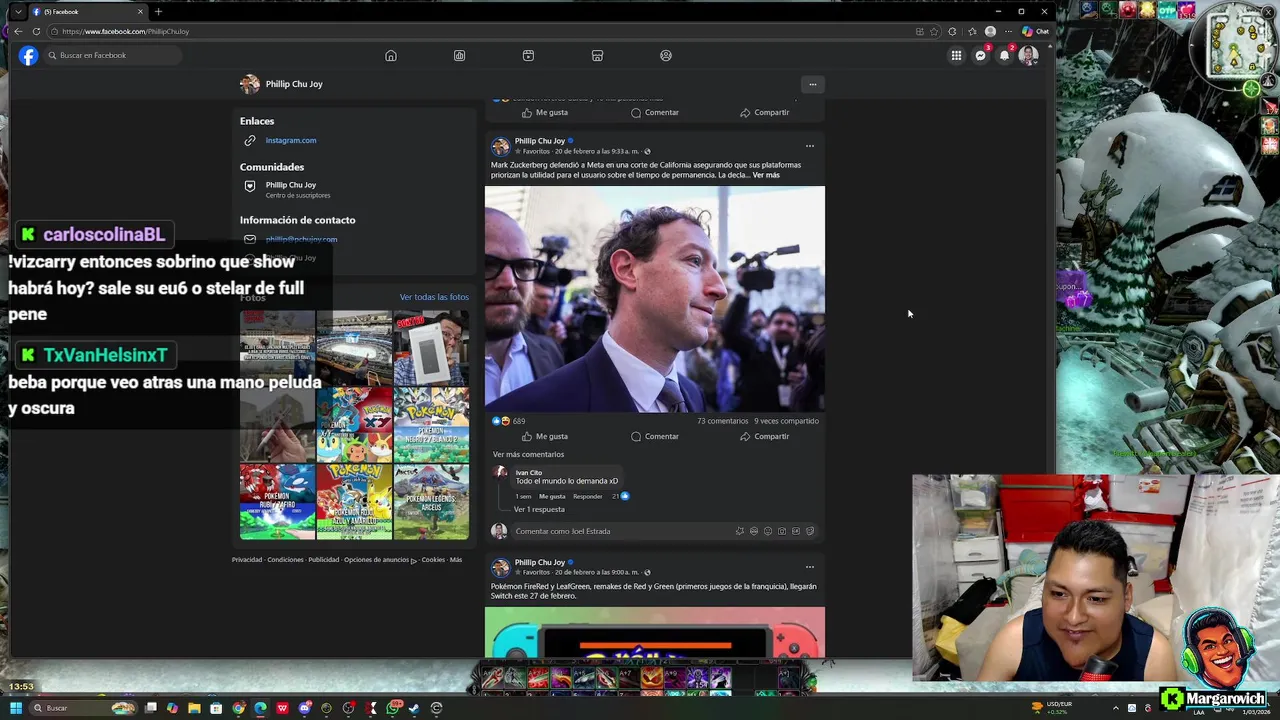Screen dimensions: 1280x720
Task: Open the Pokémon X/Y photo thumbnail
Action: (354, 425)
